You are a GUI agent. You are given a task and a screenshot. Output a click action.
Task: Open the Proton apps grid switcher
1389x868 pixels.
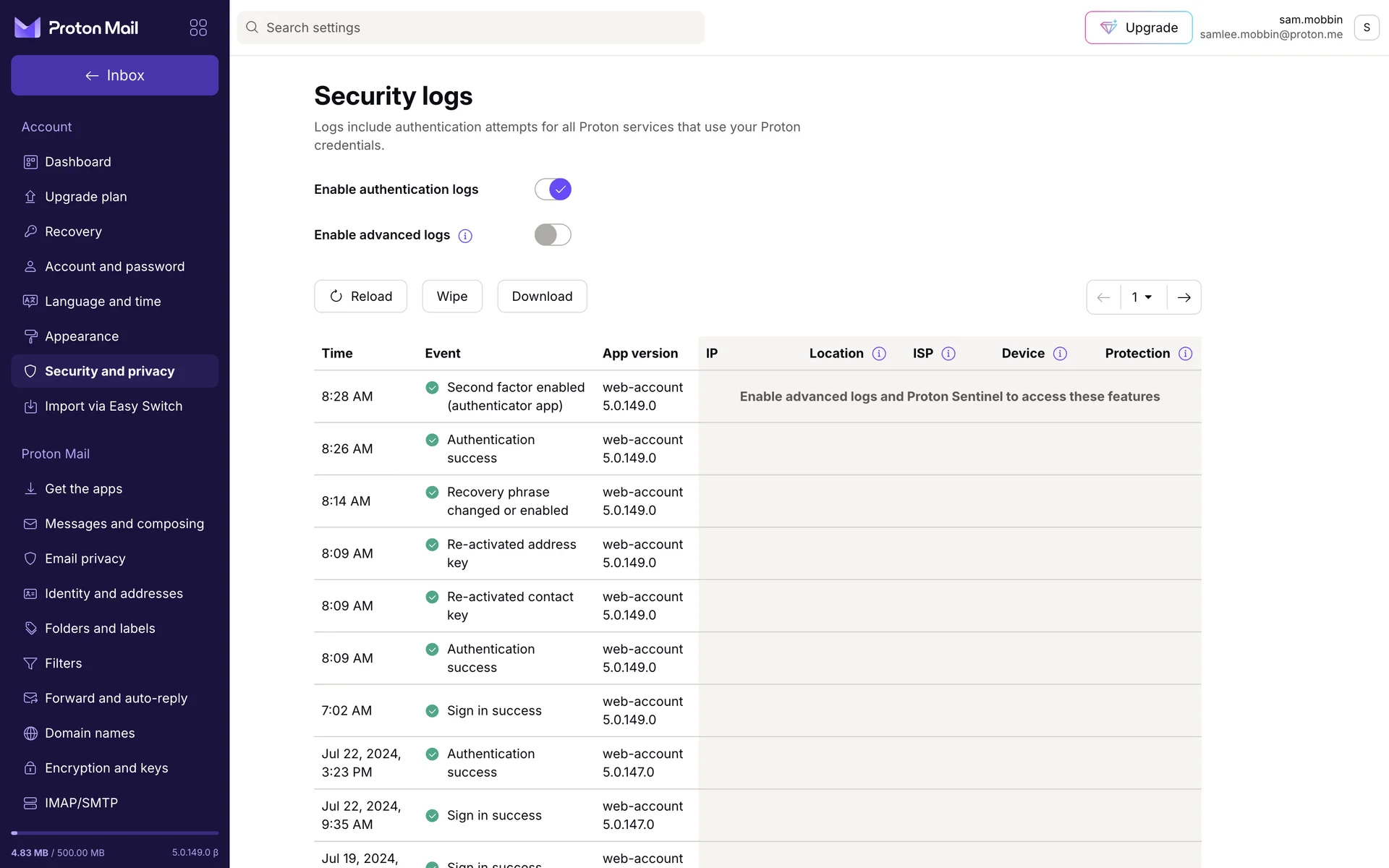pyautogui.click(x=198, y=27)
